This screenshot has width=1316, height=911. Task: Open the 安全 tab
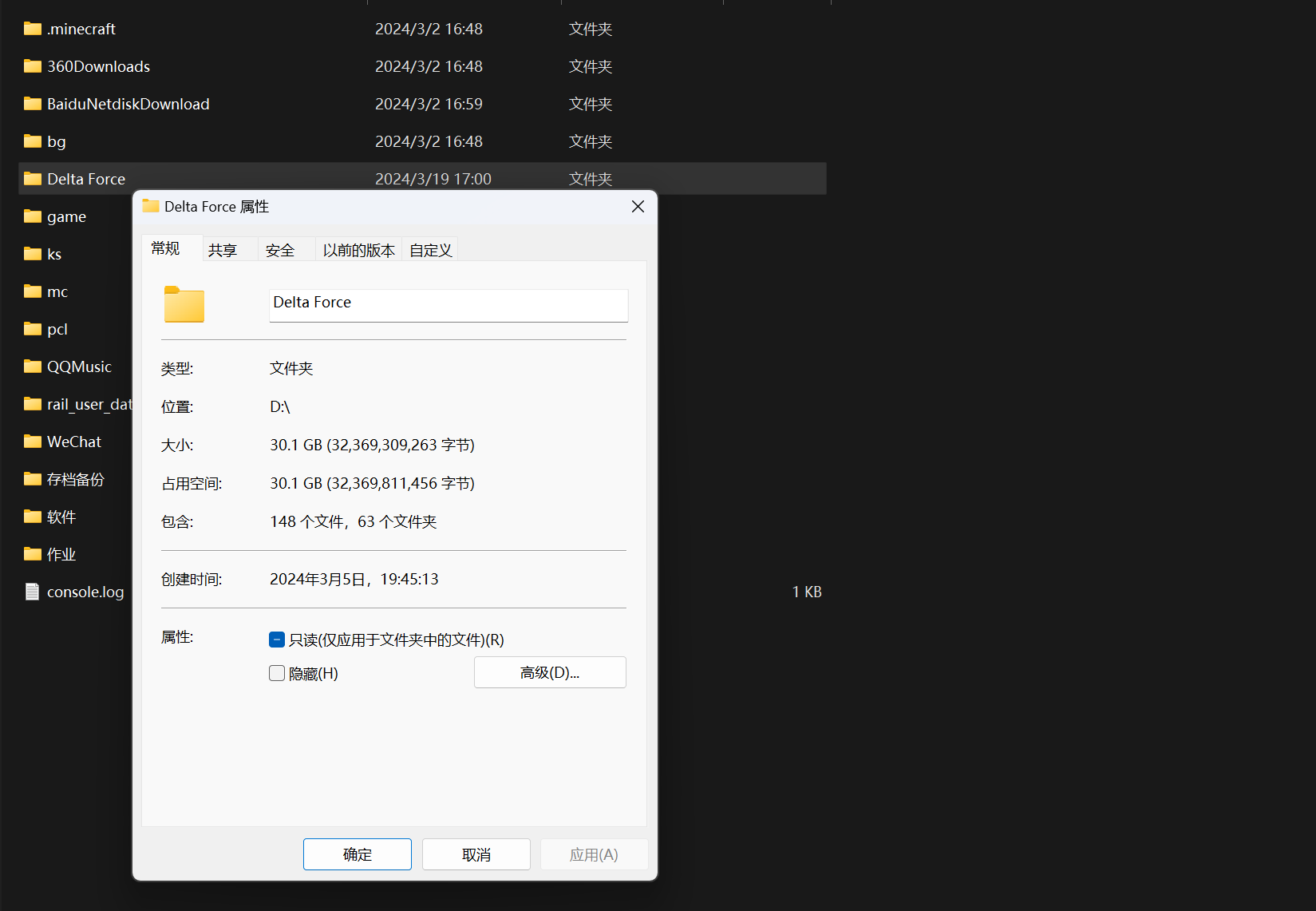[x=280, y=250]
